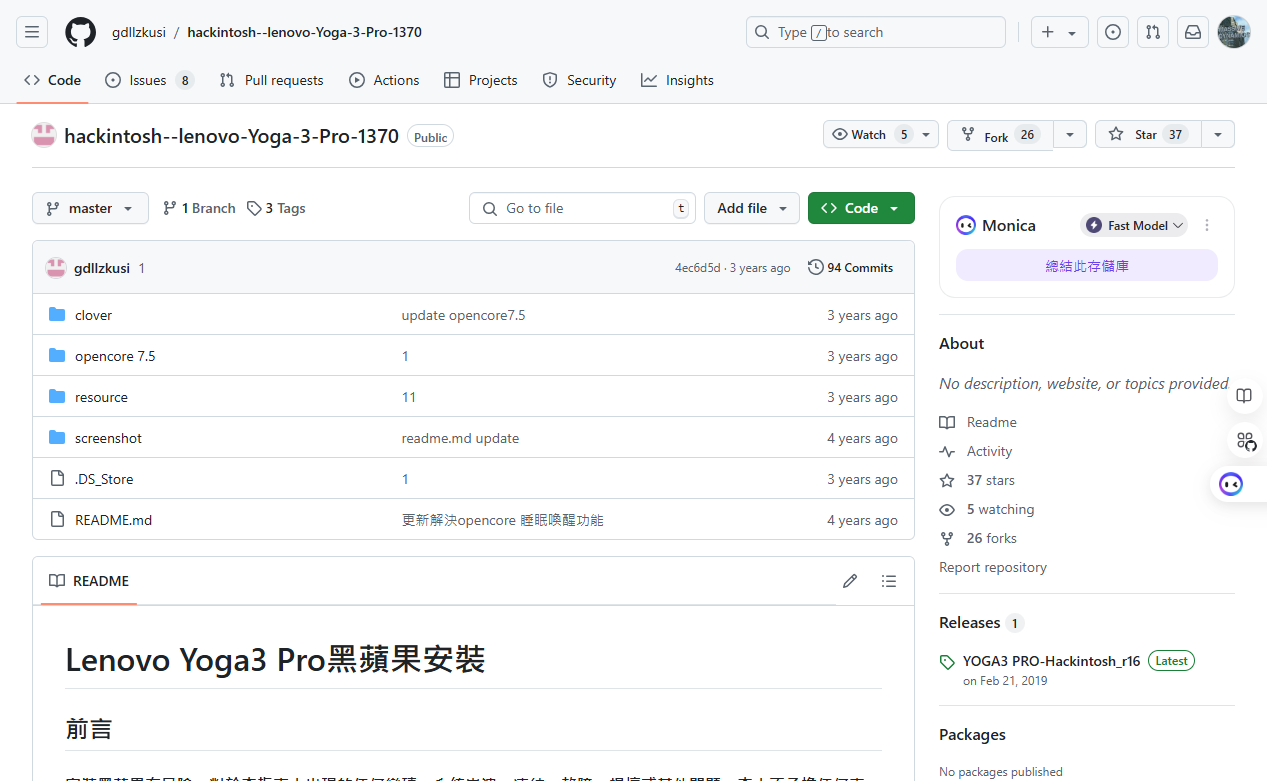Open the opencore 7.5 folder
1267x781 pixels.
tap(115, 356)
